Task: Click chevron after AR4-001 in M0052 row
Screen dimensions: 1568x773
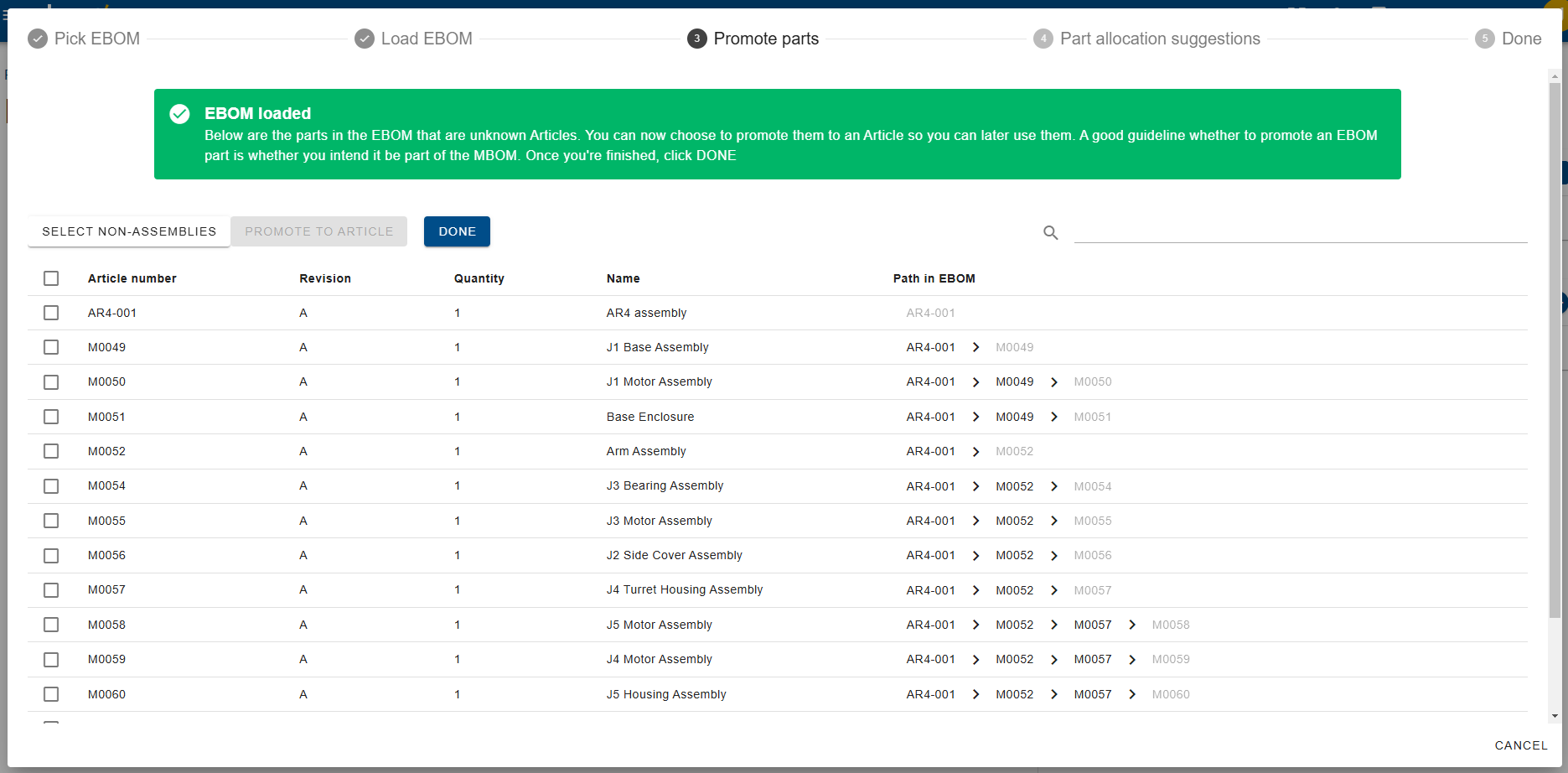Action: point(975,452)
